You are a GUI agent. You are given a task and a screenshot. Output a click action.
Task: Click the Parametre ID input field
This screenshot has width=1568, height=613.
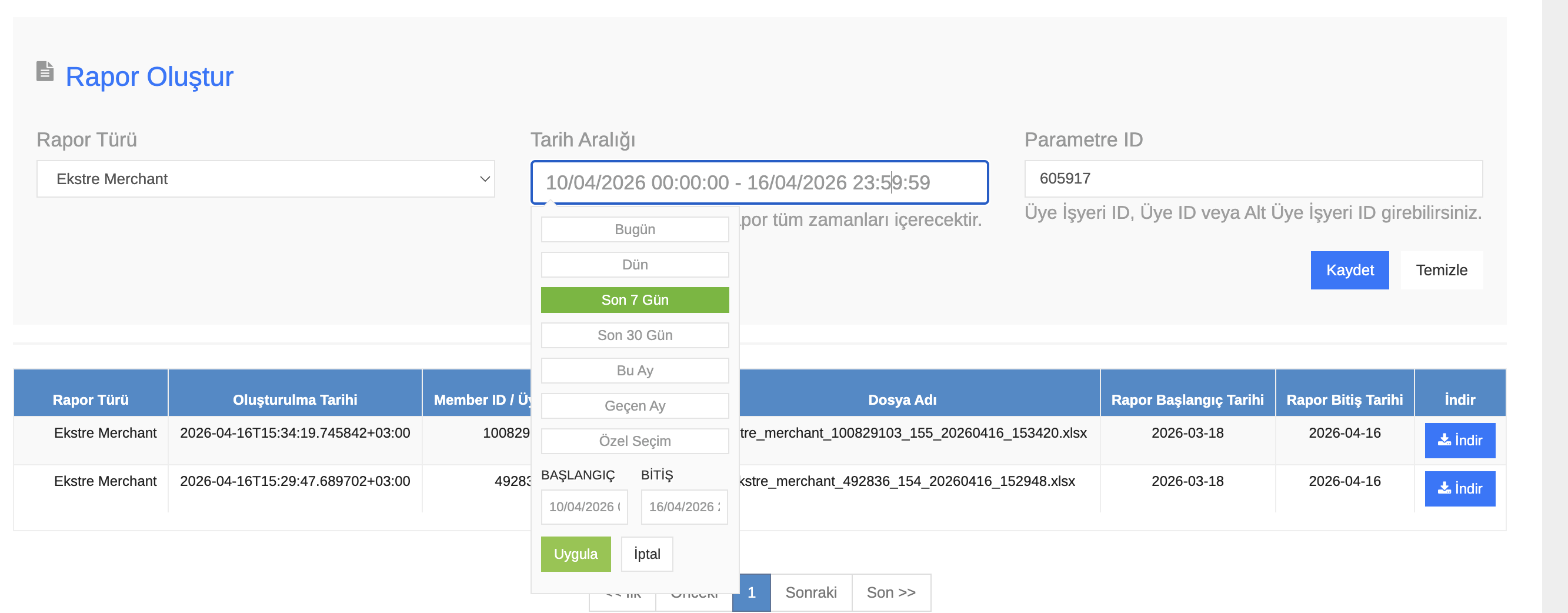(1253, 179)
